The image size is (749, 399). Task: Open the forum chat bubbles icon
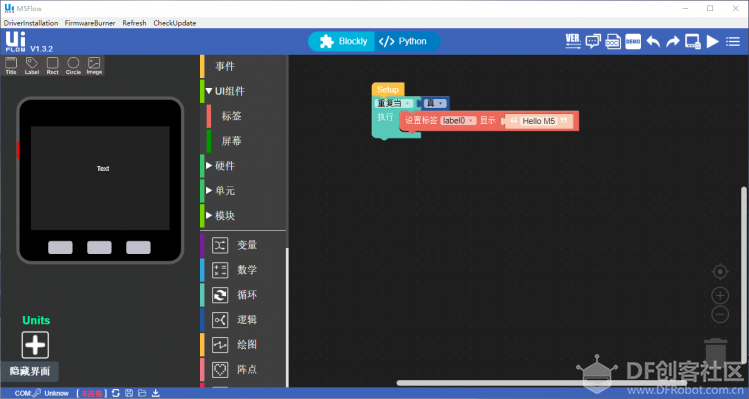(593, 42)
